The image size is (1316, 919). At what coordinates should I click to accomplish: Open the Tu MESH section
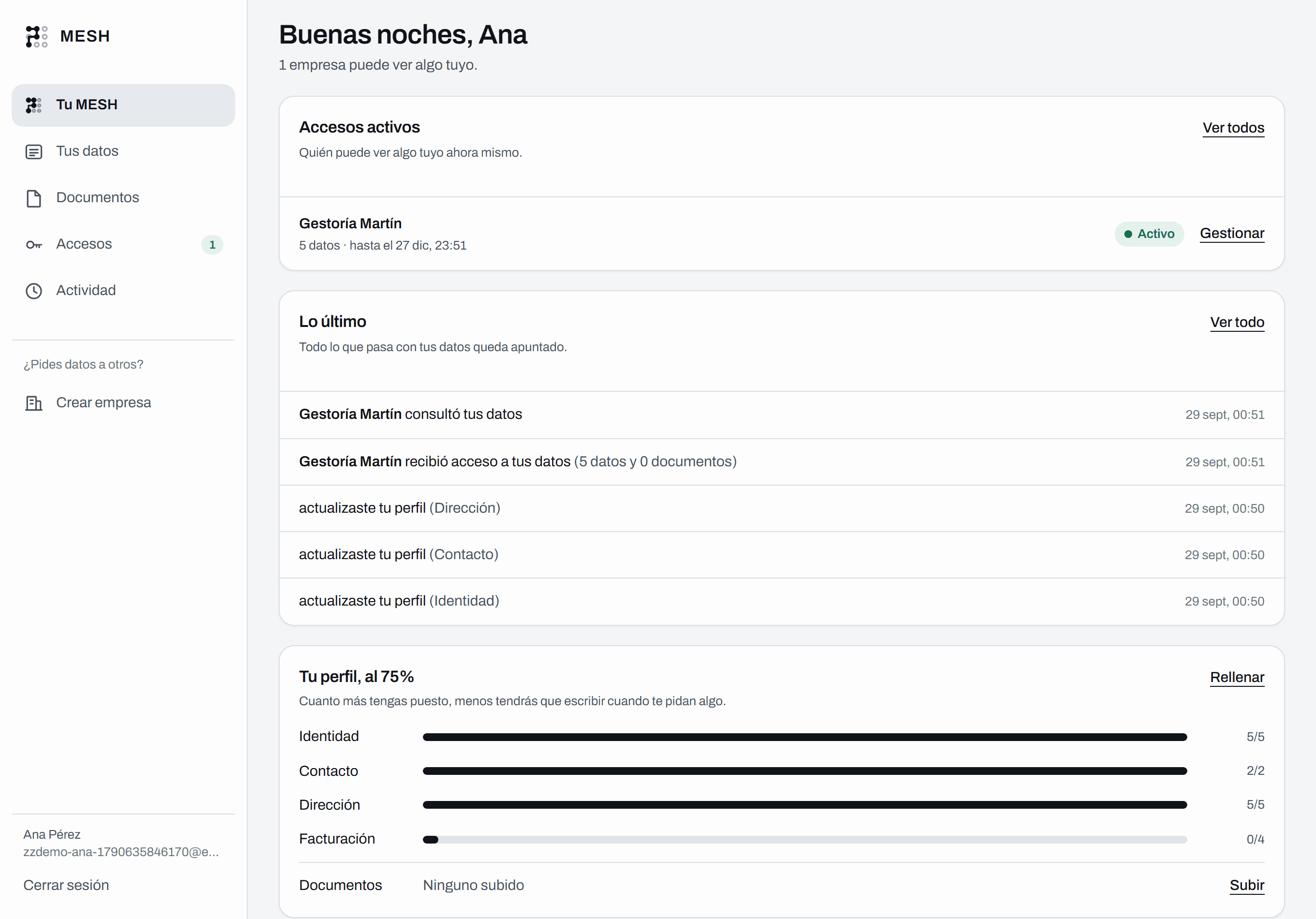pos(123,105)
